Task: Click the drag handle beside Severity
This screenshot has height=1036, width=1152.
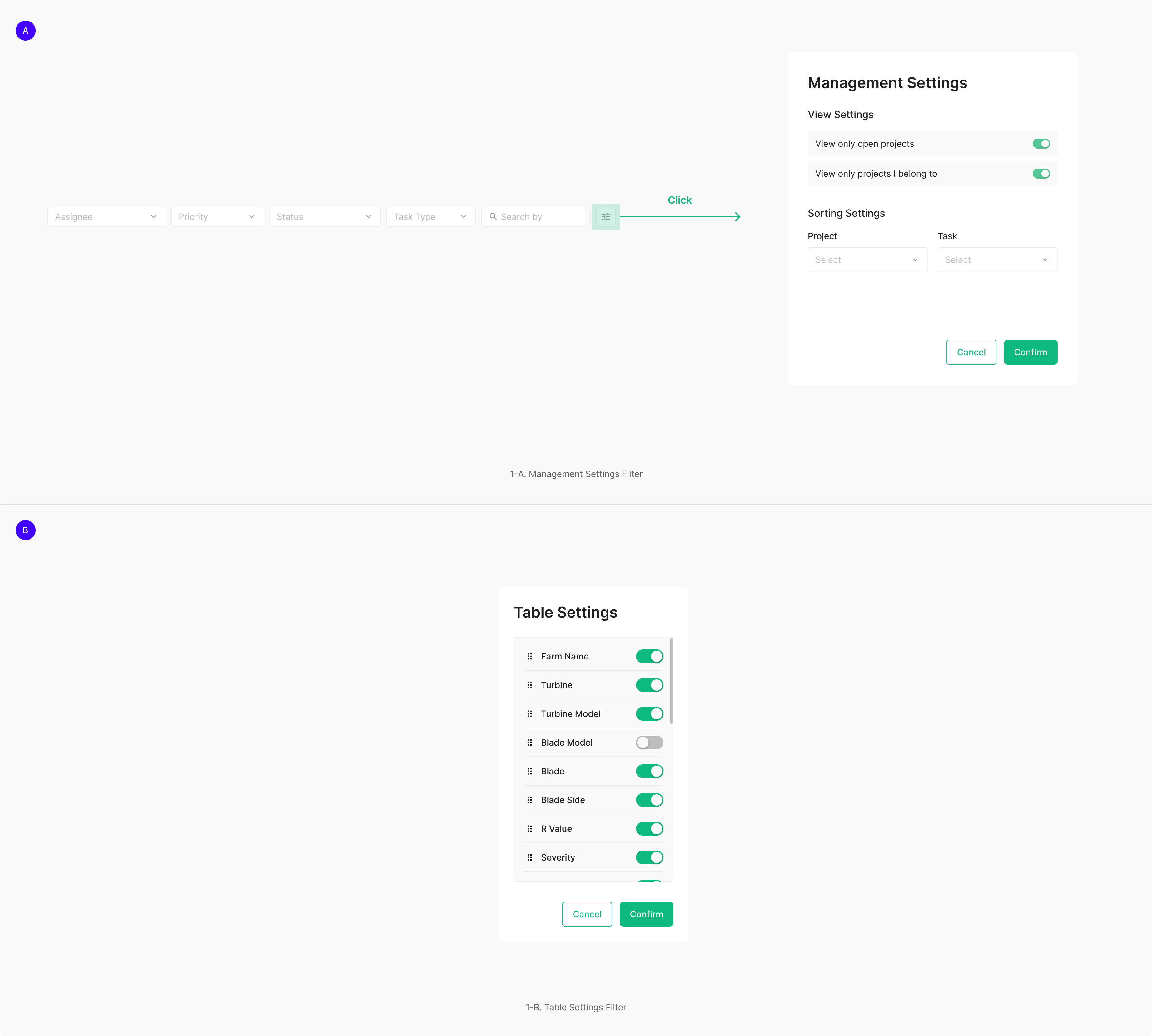Action: click(x=529, y=857)
